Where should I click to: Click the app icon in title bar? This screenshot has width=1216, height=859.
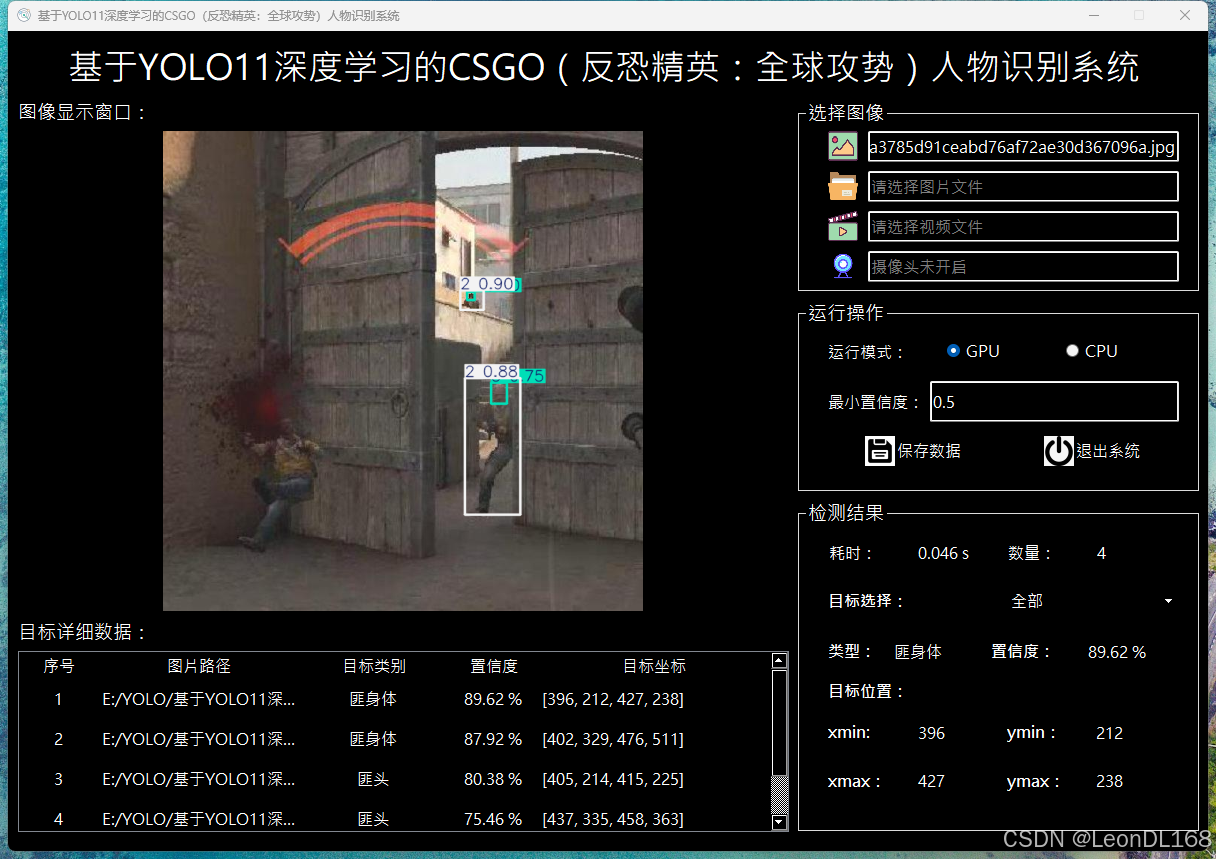coord(24,15)
